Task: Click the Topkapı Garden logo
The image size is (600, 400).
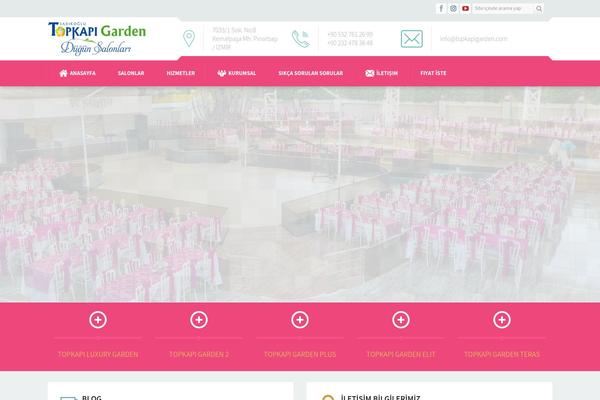Action: pos(97,39)
